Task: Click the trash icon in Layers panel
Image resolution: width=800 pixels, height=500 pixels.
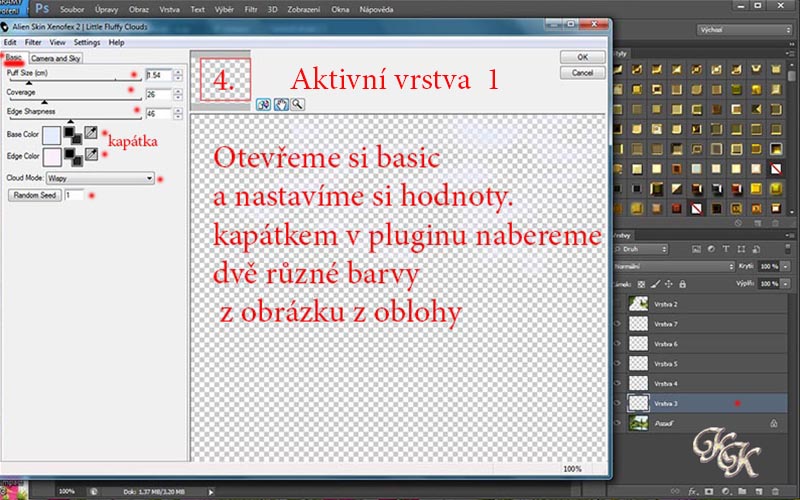Action: pyautogui.click(x=774, y=491)
